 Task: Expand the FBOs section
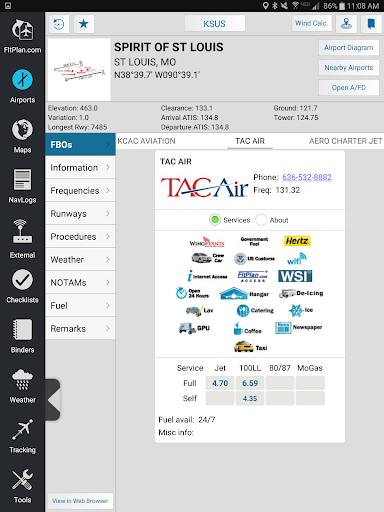tap(80, 145)
